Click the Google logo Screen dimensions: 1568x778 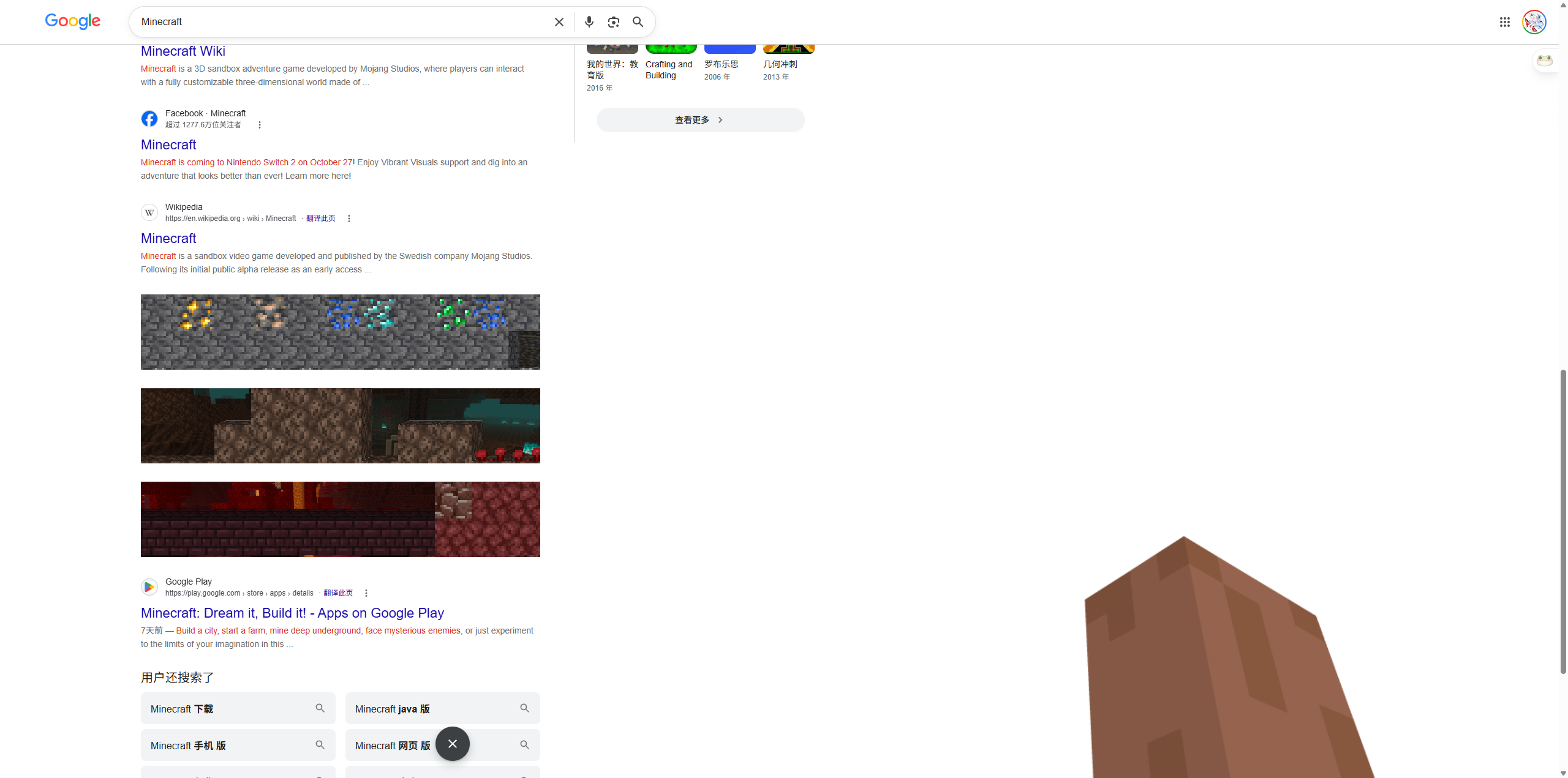(x=73, y=21)
